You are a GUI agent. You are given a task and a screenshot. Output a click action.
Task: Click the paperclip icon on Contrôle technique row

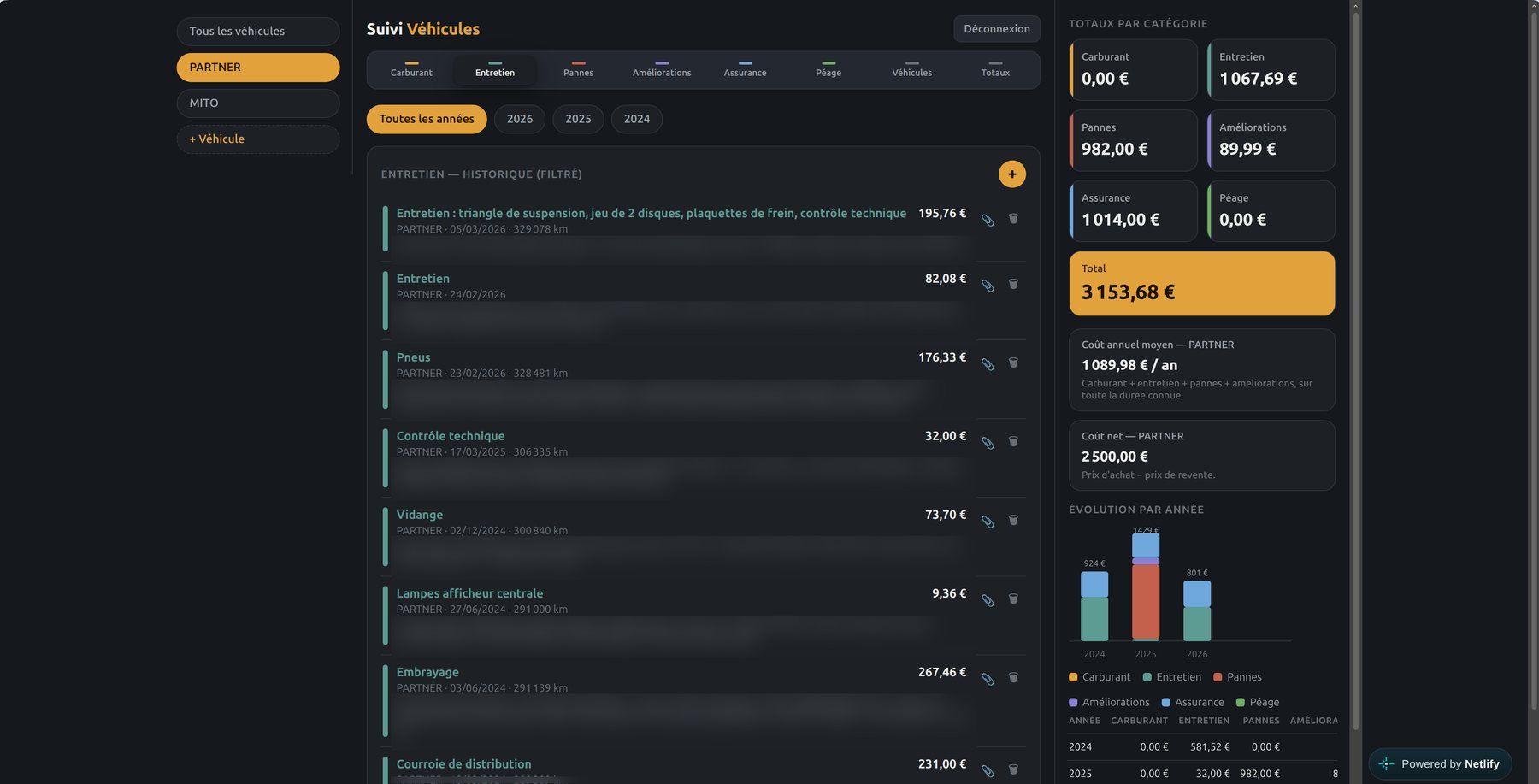(988, 443)
